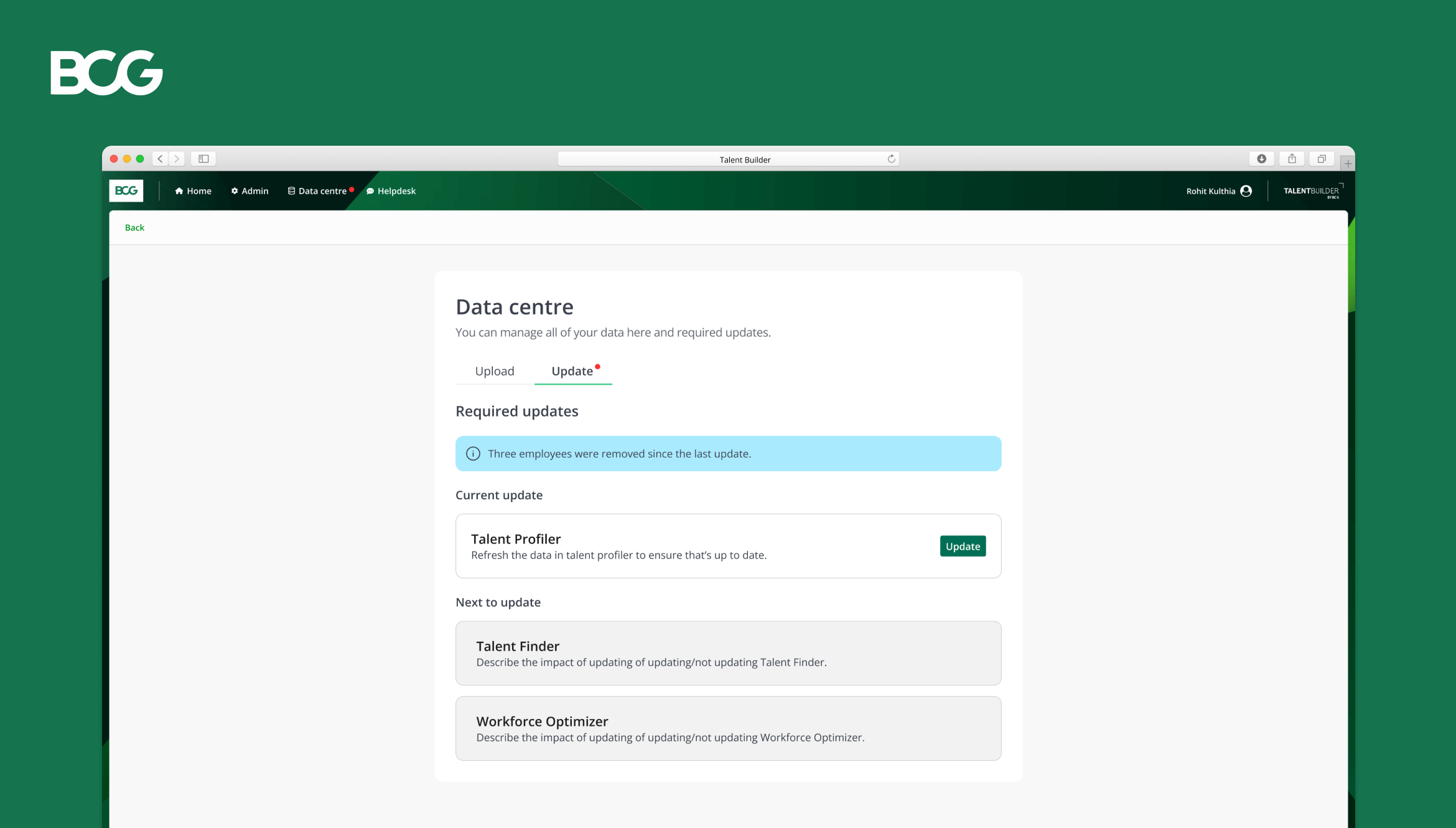The height and width of the screenshot is (828, 1456).
Task: Click the browser share icon
Action: [1292, 159]
